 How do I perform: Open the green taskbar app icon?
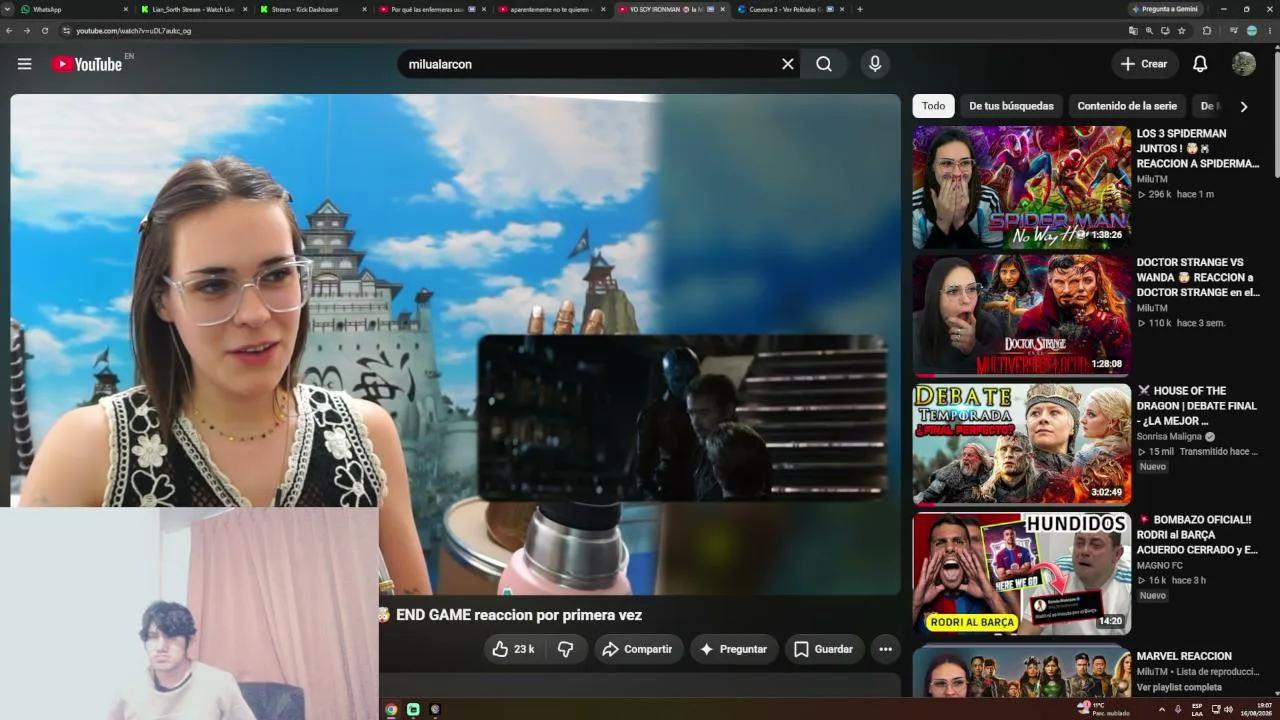pyautogui.click(x=413, y=709)
